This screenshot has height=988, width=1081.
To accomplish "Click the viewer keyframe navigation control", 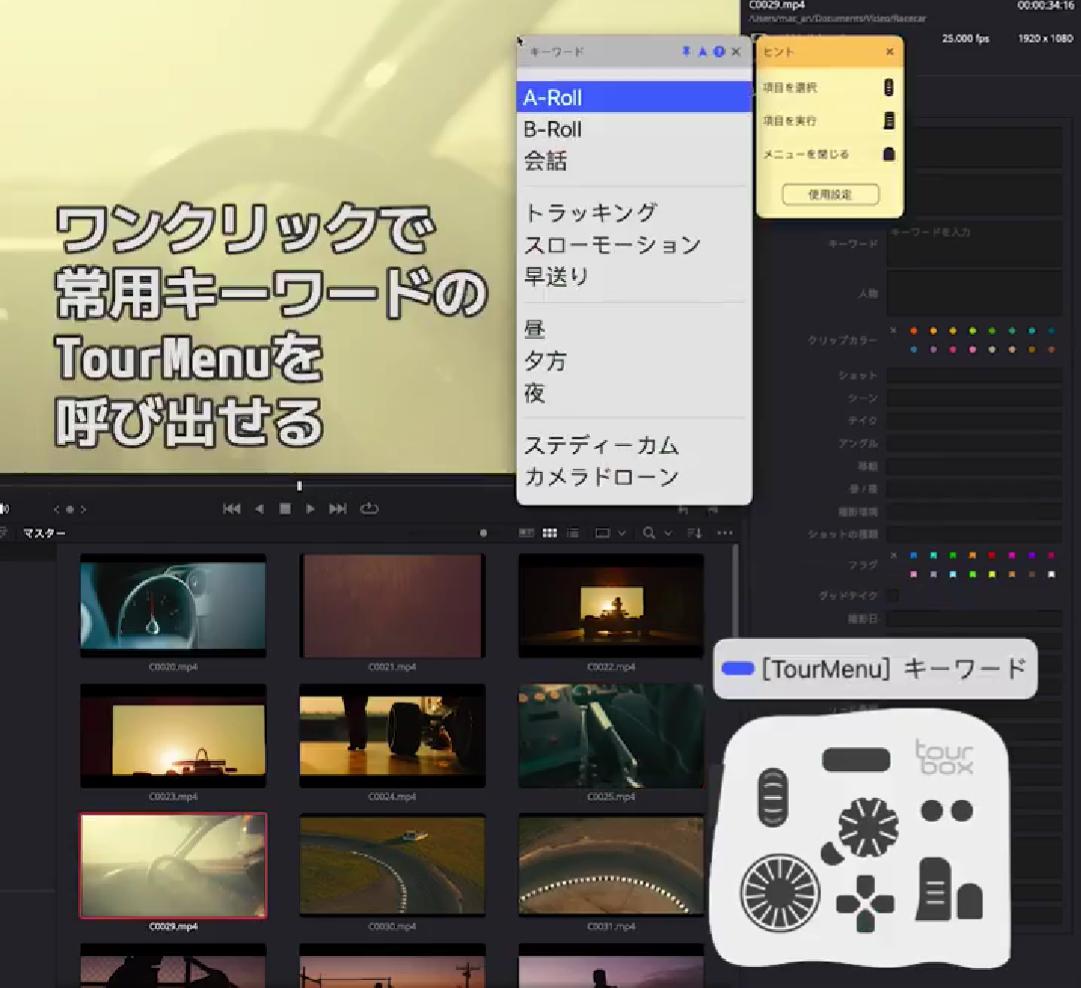I will coord(70,510).
